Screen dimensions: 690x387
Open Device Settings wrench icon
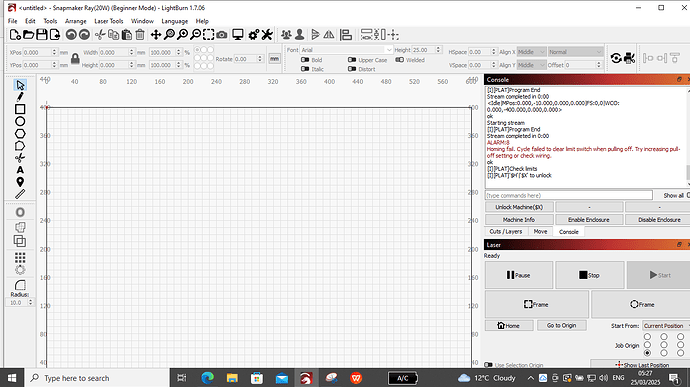(267, 35)
